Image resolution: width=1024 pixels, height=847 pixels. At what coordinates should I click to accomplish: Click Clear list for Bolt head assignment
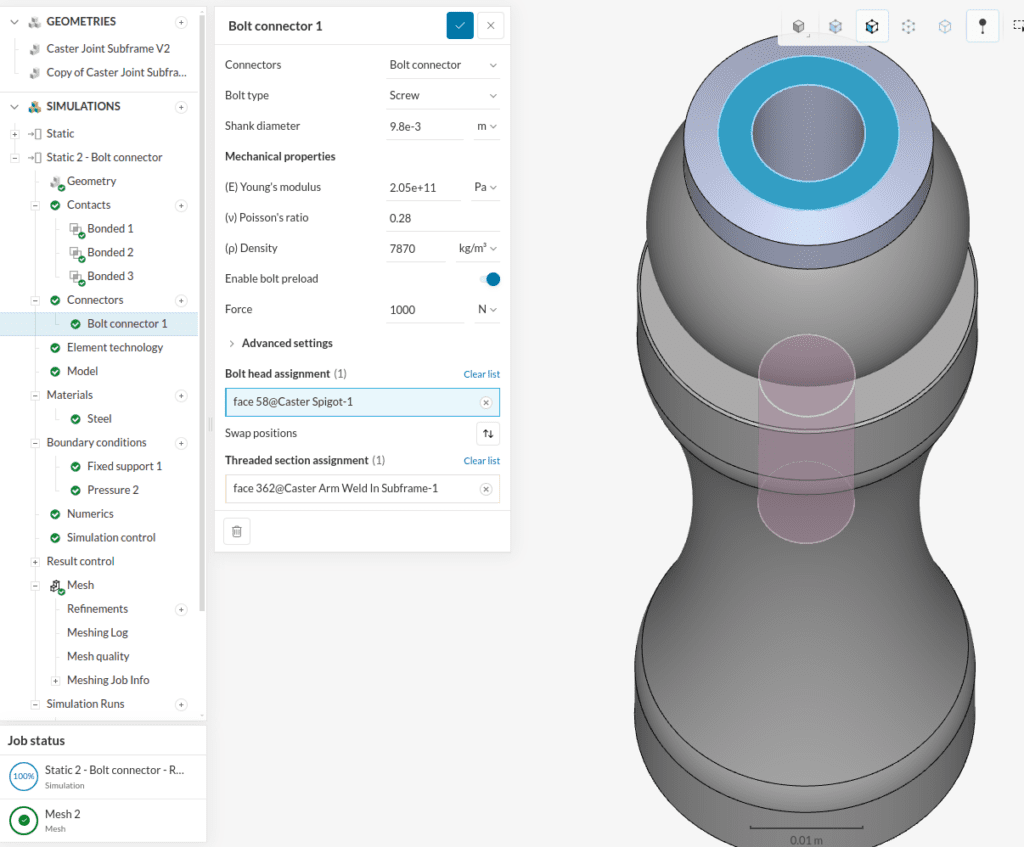481,374
